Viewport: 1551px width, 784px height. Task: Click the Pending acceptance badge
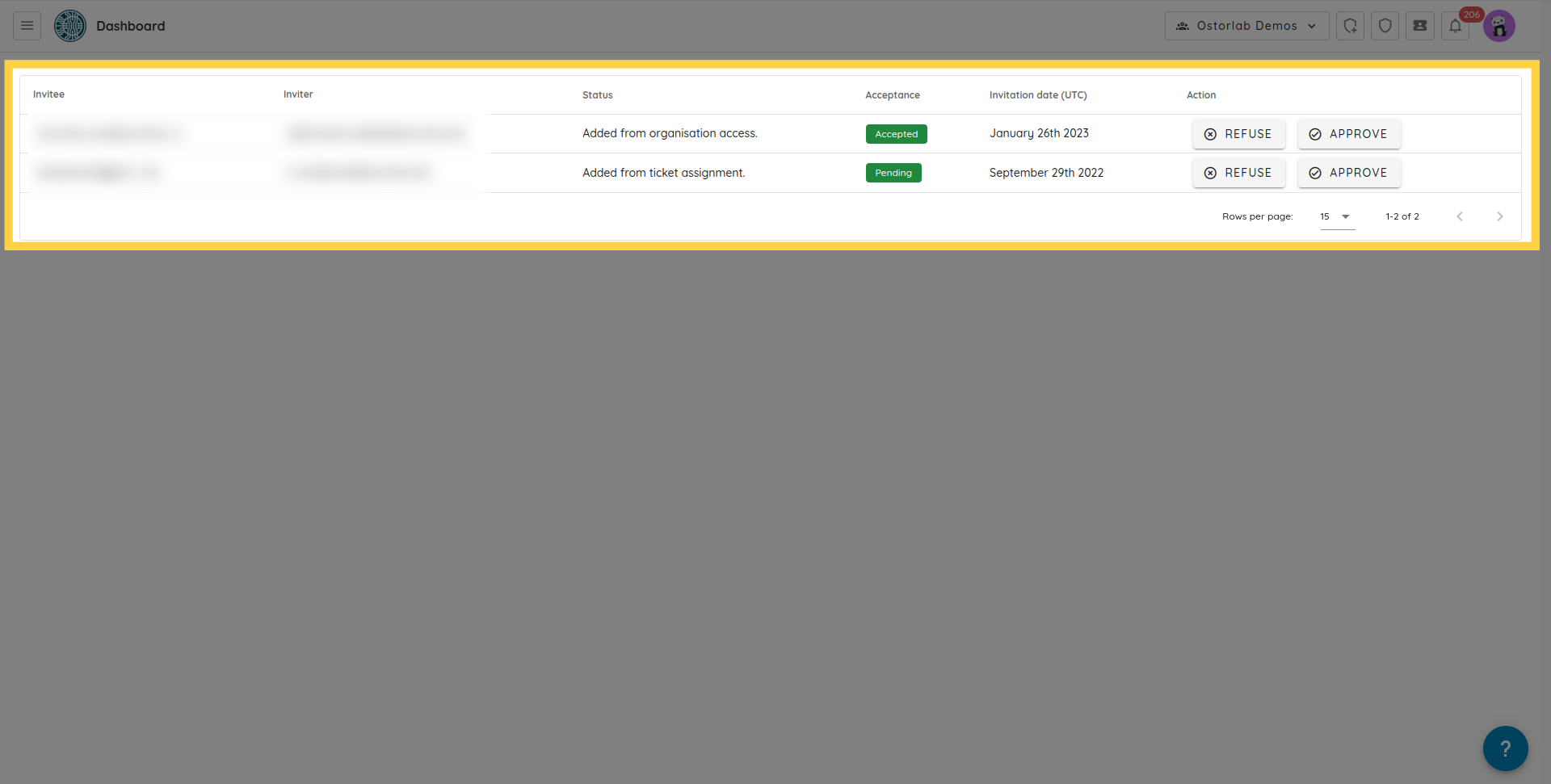tap(893, 173)
